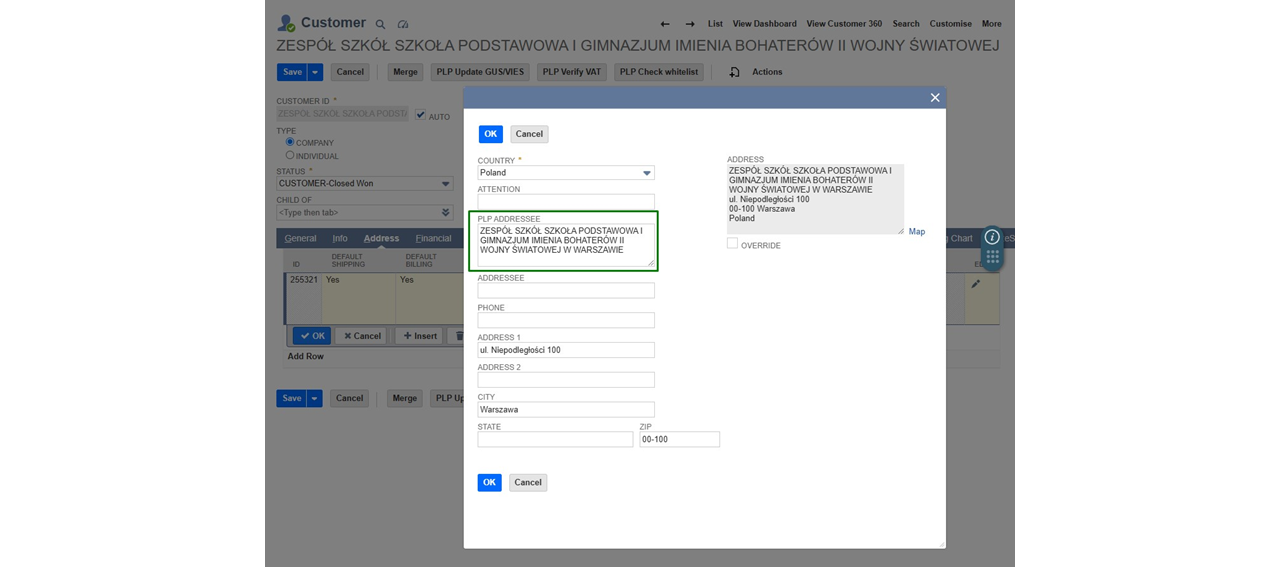Switch to the Financial tab
The width and height of the screenshot is (1280, 567).
[x=433, y=238]
